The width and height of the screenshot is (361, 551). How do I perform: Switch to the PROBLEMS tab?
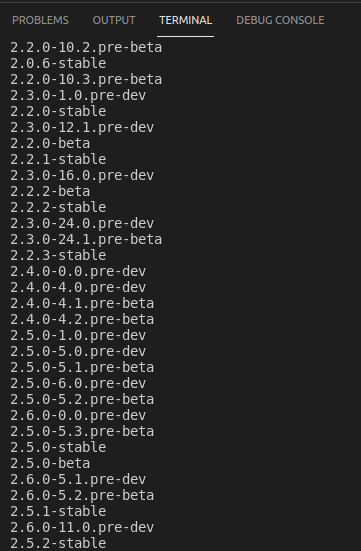(40, 20)
